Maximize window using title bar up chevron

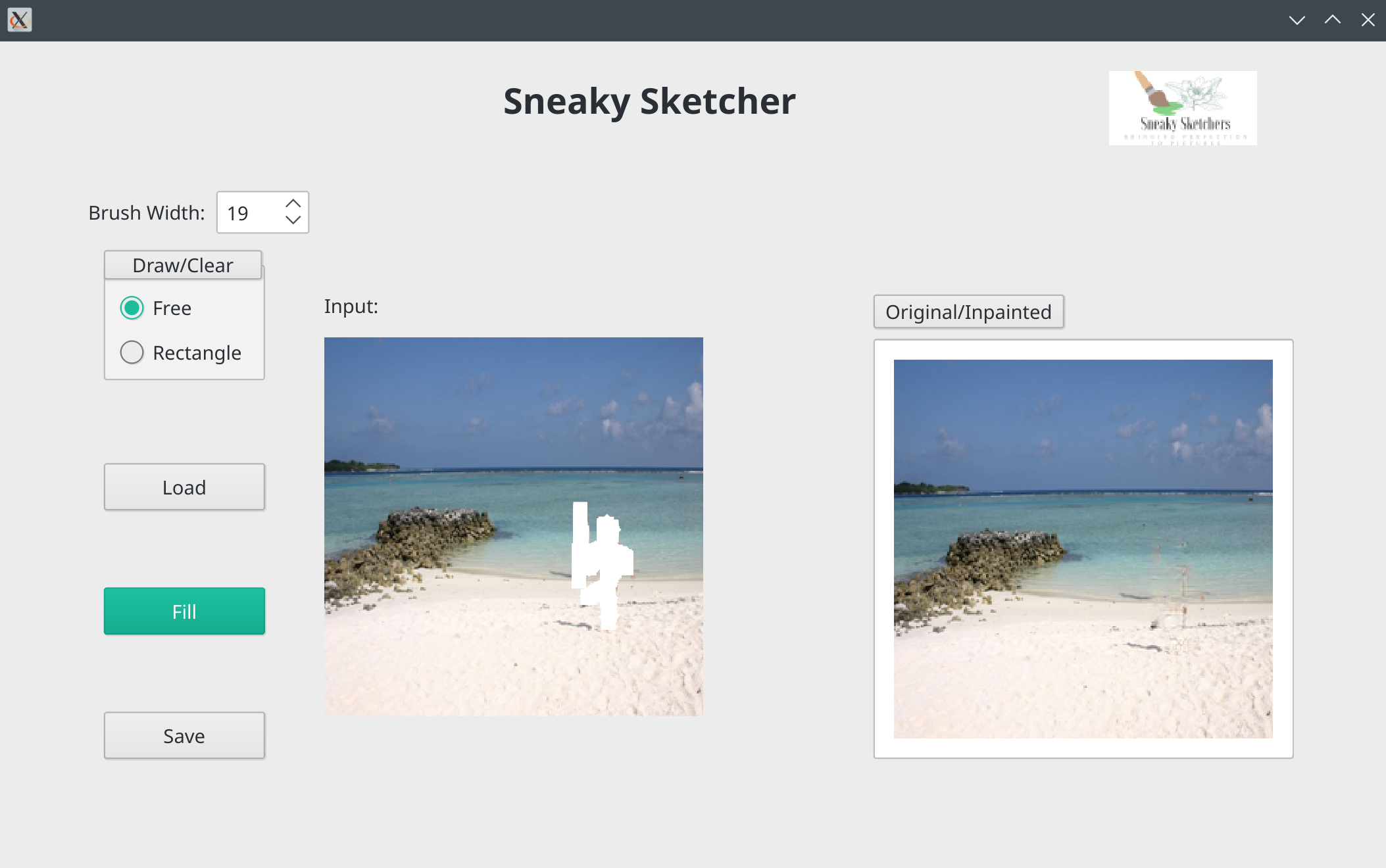pyautogui.click(x=1332, y=20)
